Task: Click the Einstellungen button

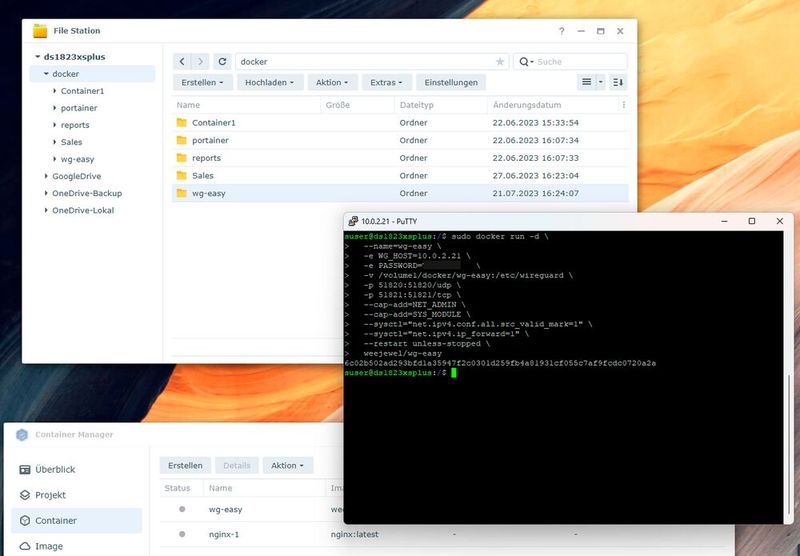Action: 451,82
